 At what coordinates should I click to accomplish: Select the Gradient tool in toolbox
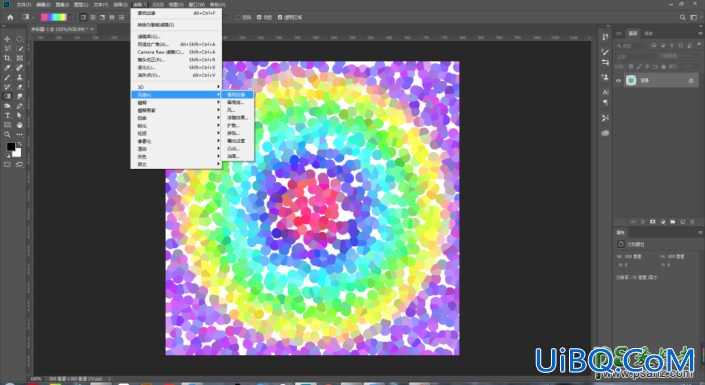coord(7,96)
